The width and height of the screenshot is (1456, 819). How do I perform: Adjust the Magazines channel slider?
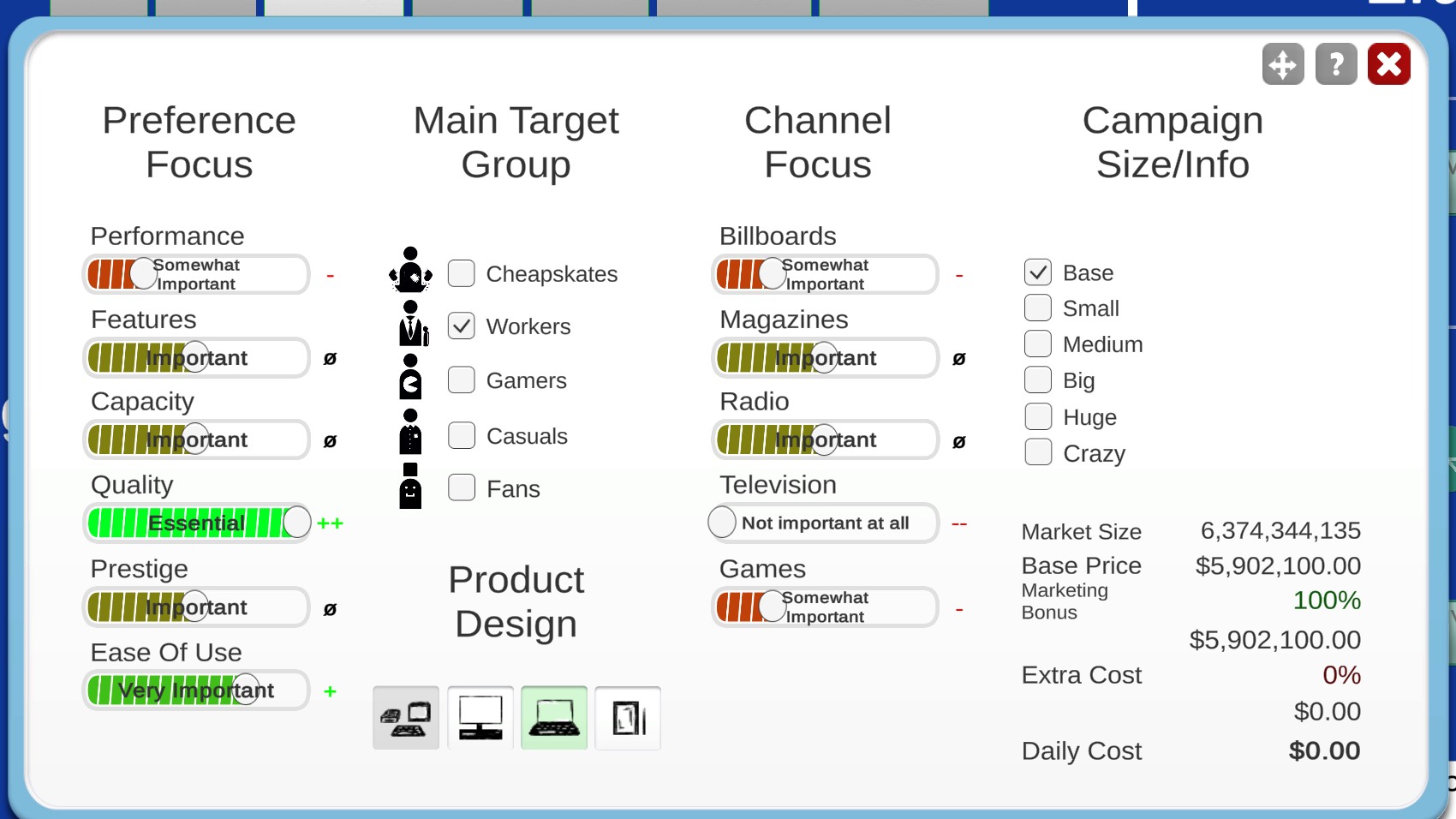826,357
